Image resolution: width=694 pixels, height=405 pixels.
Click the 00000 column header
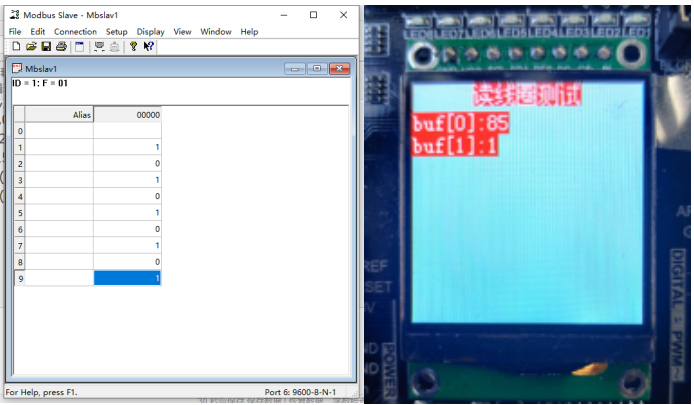click(x=127, y=115)
